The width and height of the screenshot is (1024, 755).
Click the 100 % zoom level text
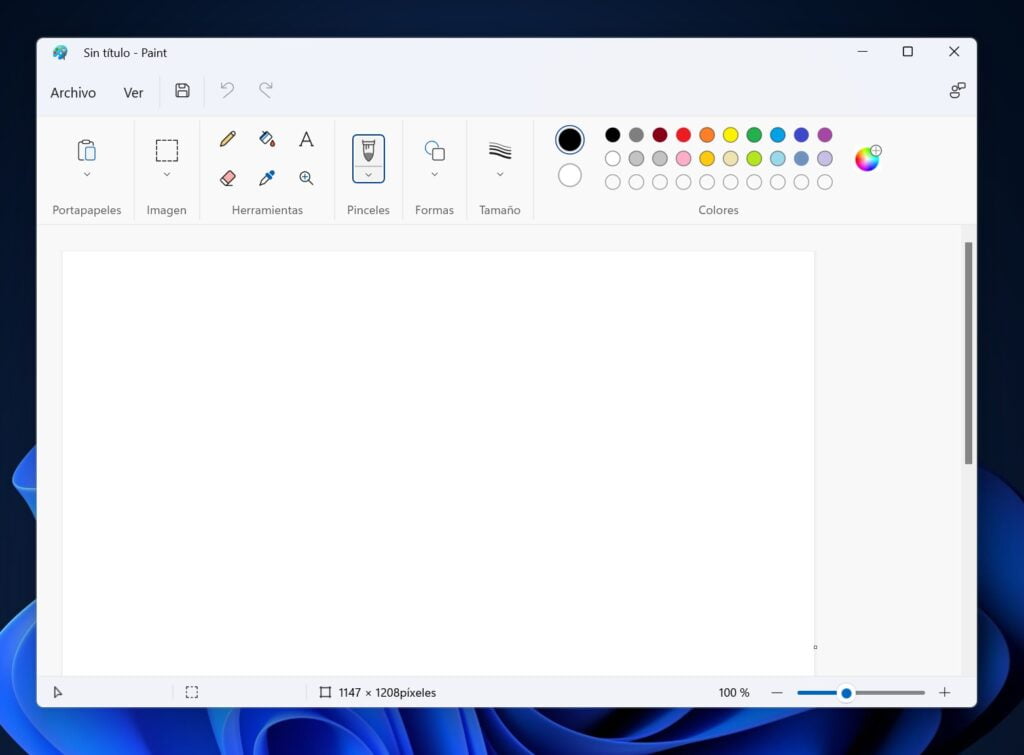pyautogui.click(x=734, y=692)
